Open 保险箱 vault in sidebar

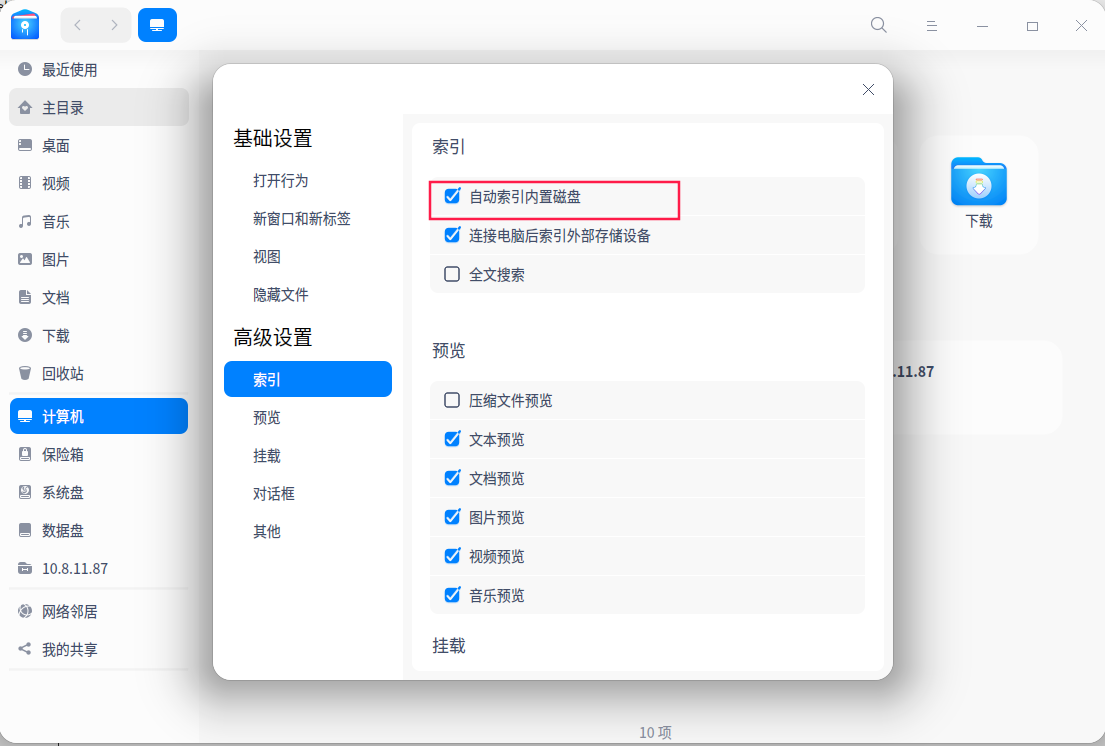[x=62, y=454]
